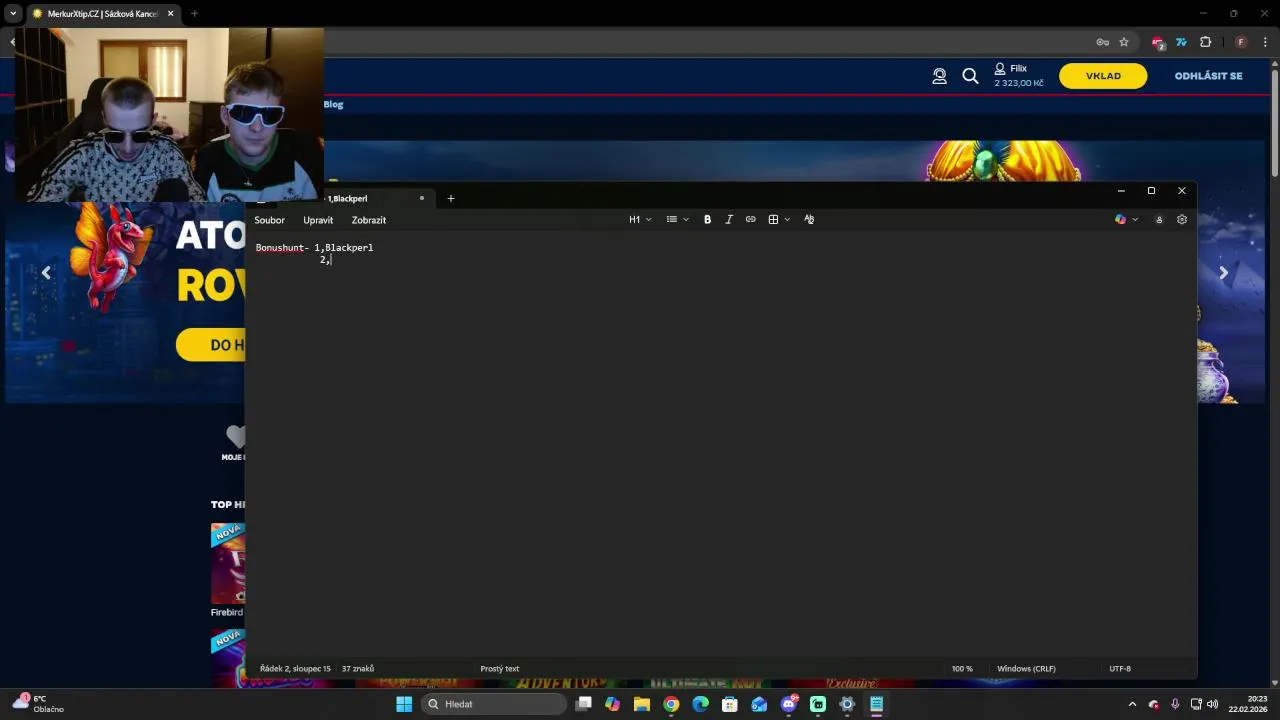Click the UTF-8 encoding in status bar

point(1120,668)
